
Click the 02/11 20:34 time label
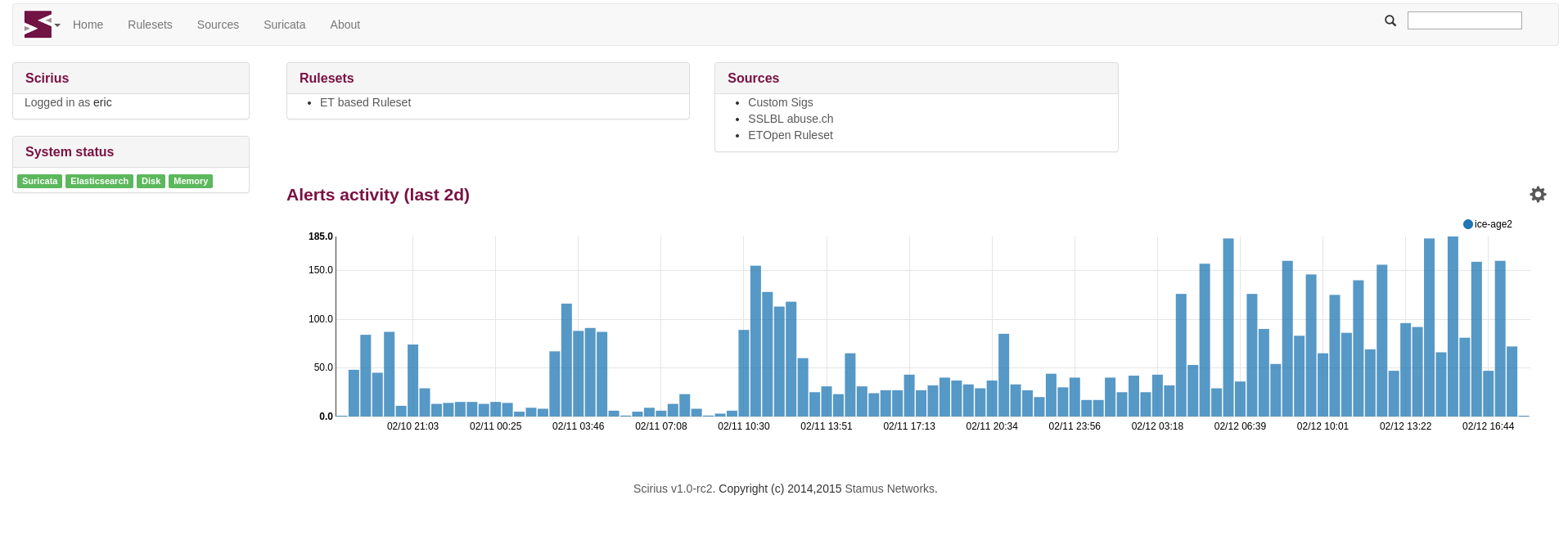(x=992, y=426)
